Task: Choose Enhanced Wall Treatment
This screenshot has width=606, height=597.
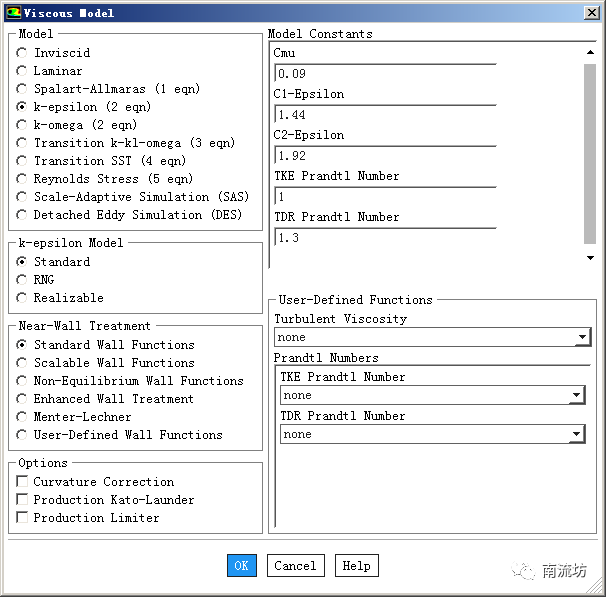Action: pos(22,398)
